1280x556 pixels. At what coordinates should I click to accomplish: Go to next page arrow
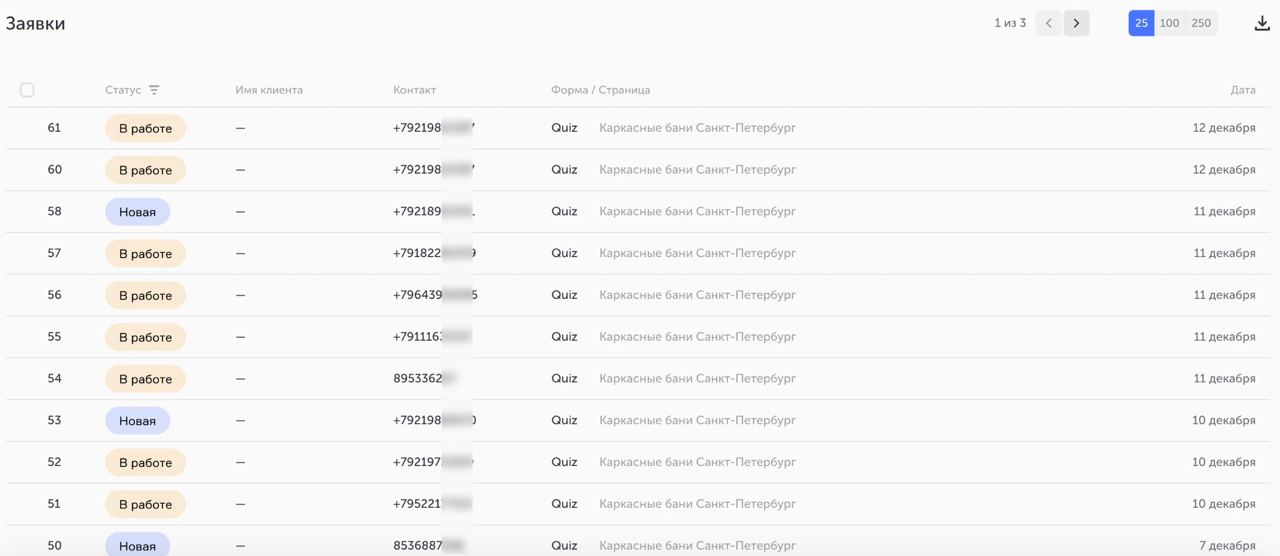(x=1076, y=23)
